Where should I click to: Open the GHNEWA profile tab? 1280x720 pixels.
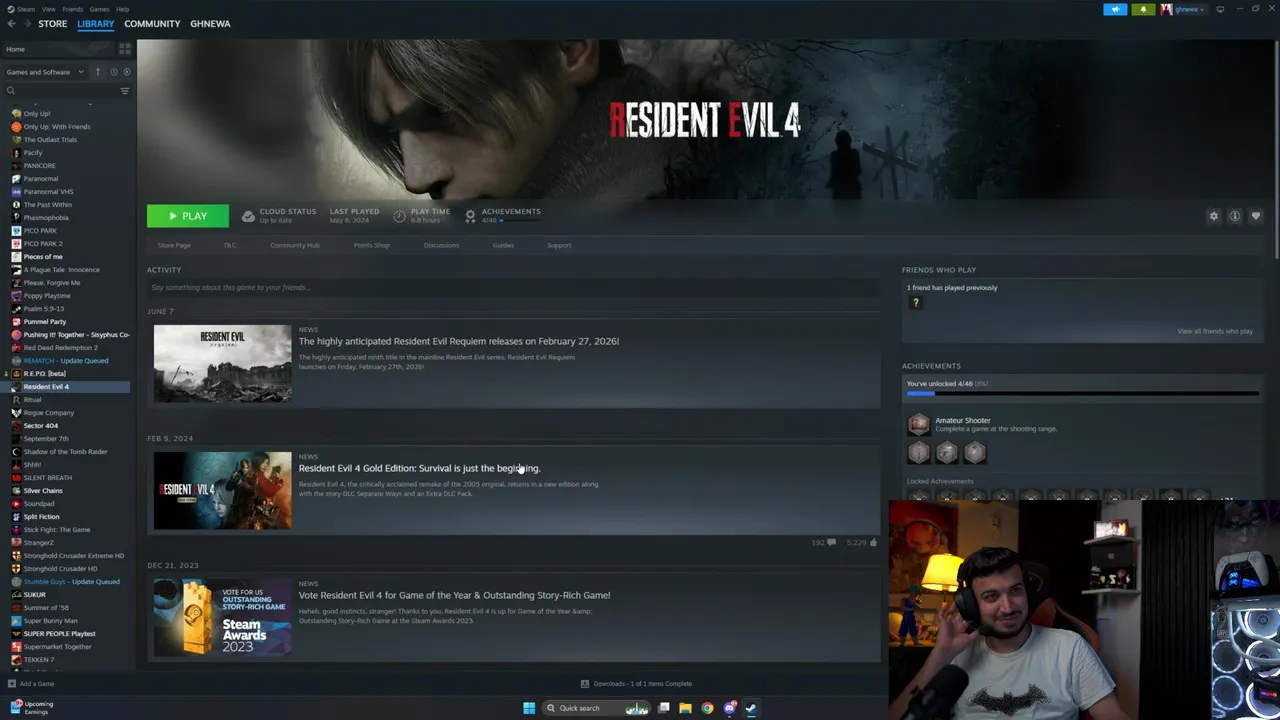coord(210,23)
